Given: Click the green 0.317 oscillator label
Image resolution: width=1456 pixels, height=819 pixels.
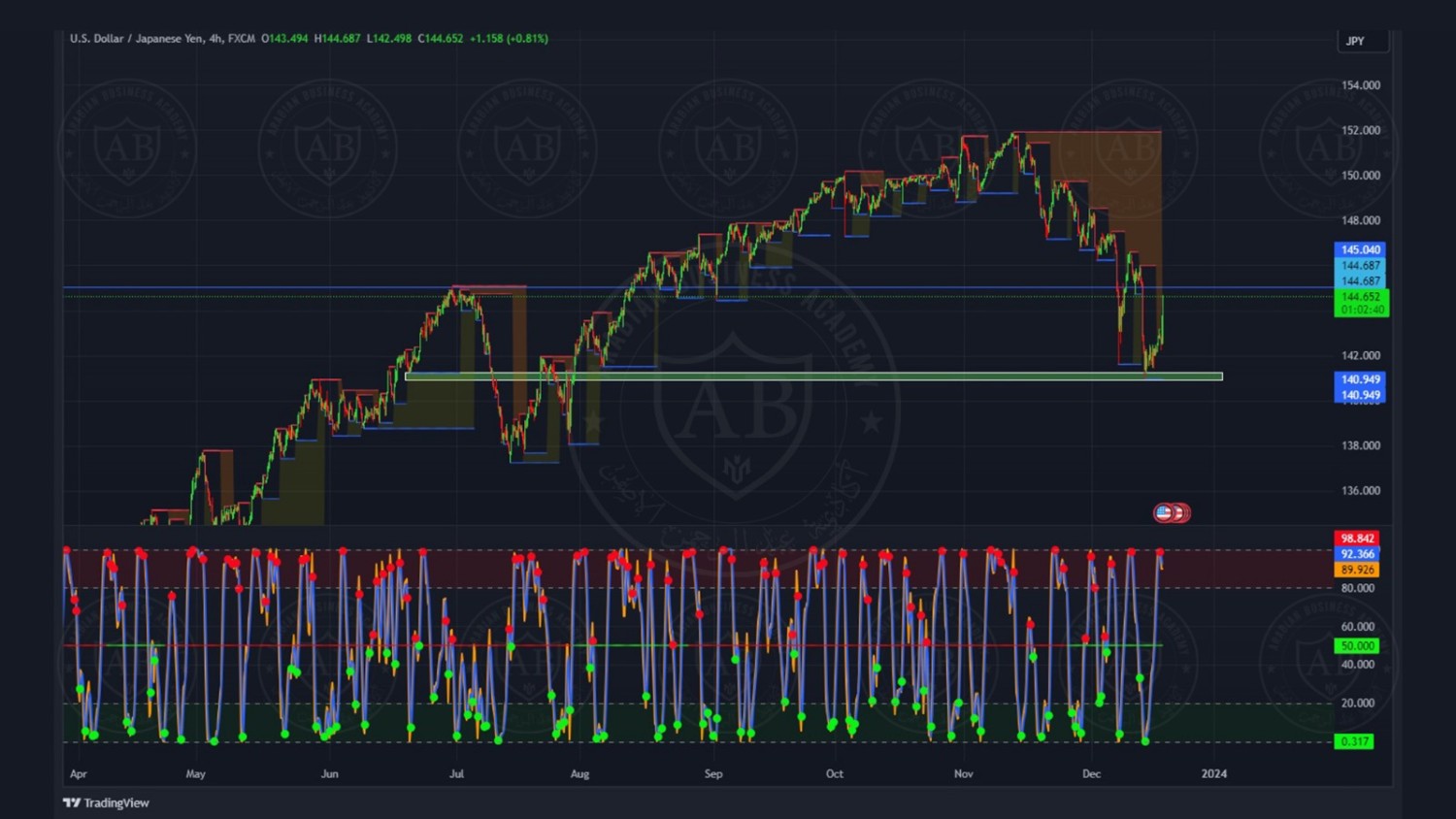Looking at the screenshot, I should coord(1354,741).
